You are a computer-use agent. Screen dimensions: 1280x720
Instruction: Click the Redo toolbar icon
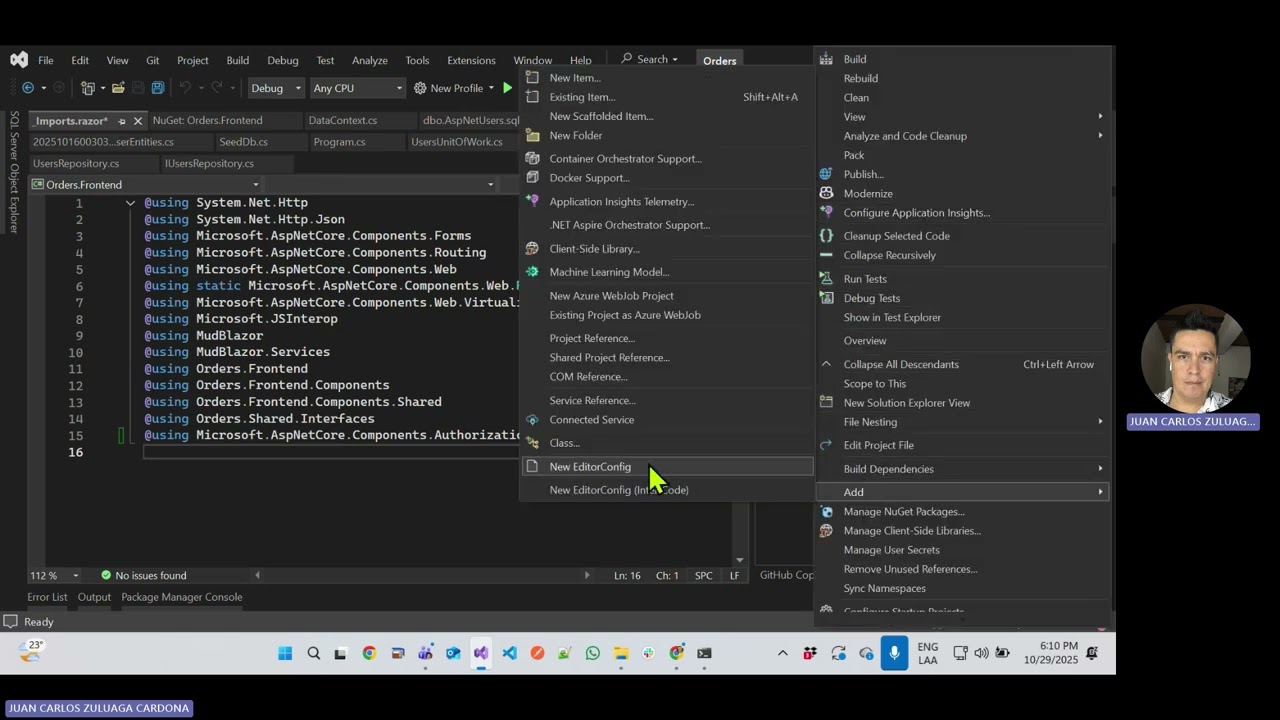point(217,88)
